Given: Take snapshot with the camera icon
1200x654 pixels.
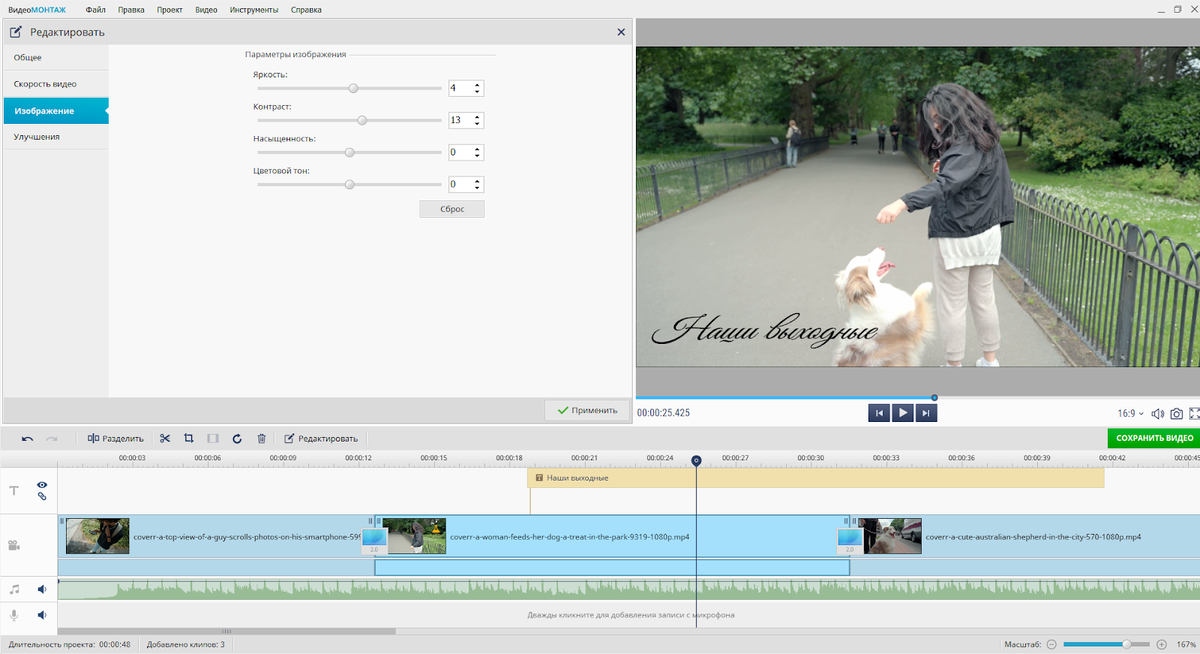Looking at the screenshot, I should (x=1176, y=413).
